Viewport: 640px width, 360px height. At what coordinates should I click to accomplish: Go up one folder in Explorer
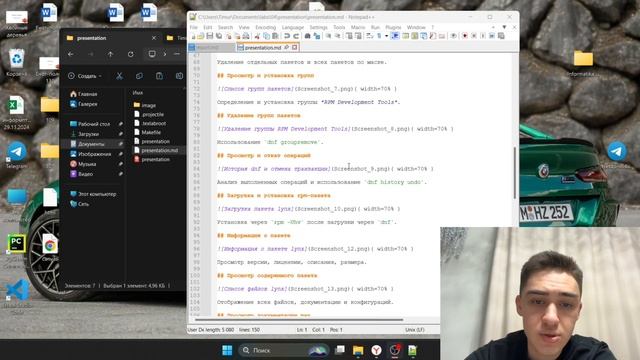coord(110,54)
